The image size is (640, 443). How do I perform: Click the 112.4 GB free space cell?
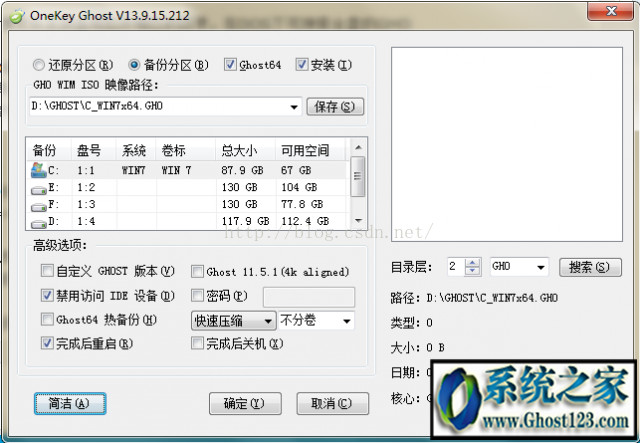pyautogui.click(x=305, y=221)
